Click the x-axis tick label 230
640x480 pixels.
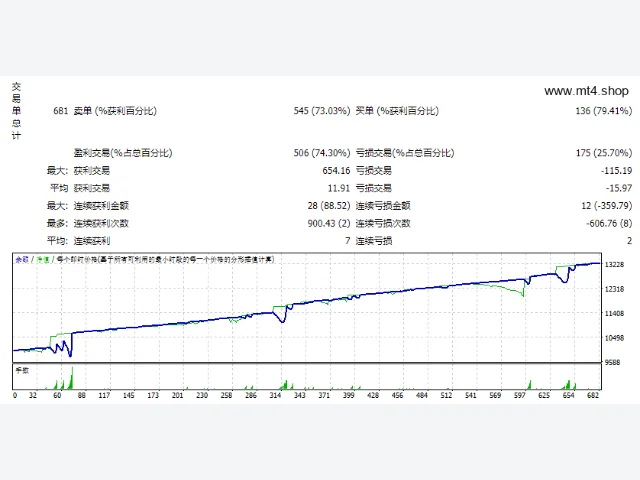pos(202,395)
